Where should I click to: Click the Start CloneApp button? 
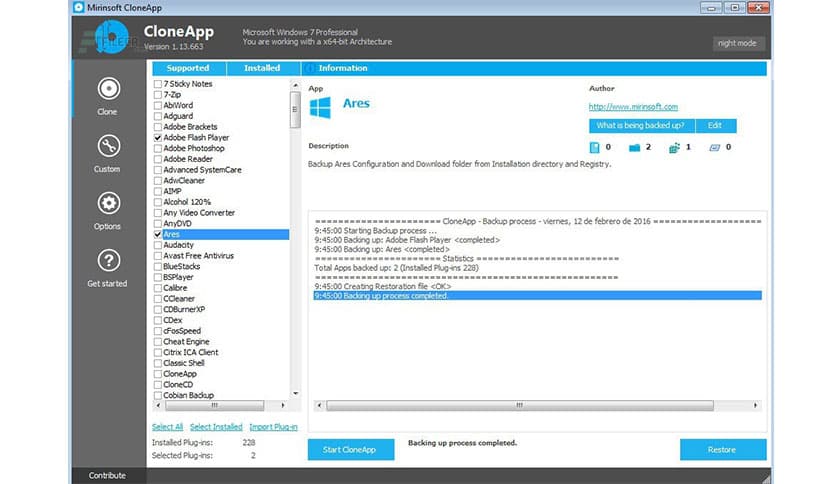point(351,449)
